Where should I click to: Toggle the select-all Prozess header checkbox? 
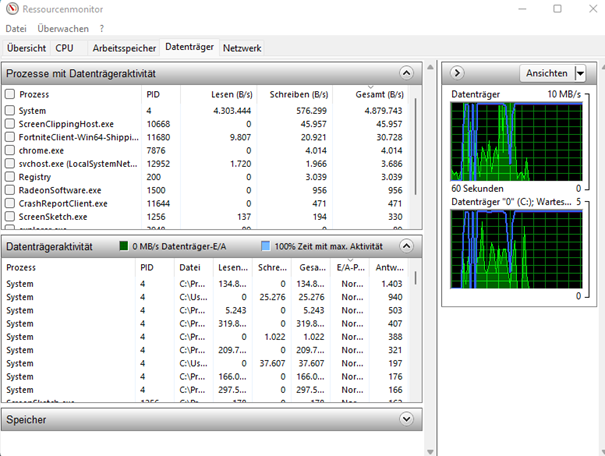tap(10, 94)
